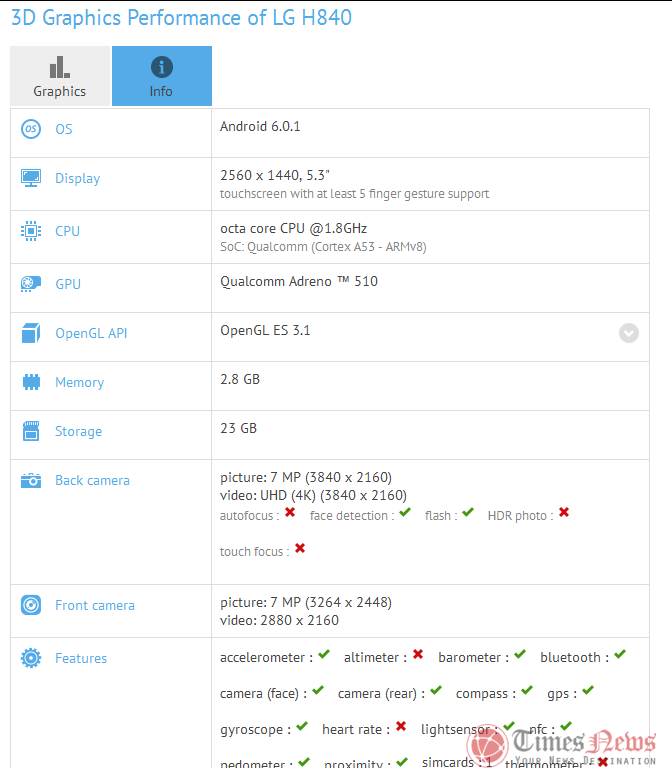Click the OpenGL API cube icon

31,333
